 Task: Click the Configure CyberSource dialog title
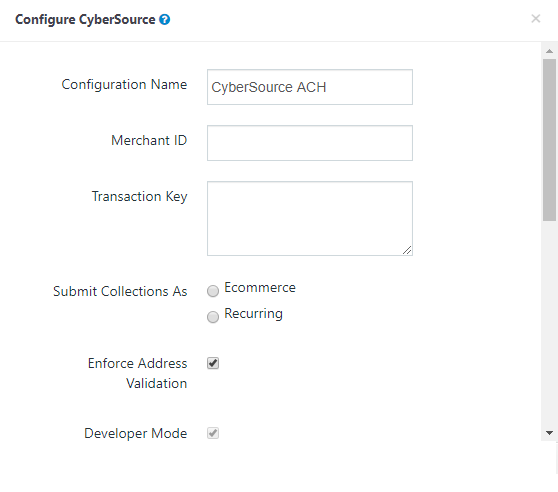point(85,20)
